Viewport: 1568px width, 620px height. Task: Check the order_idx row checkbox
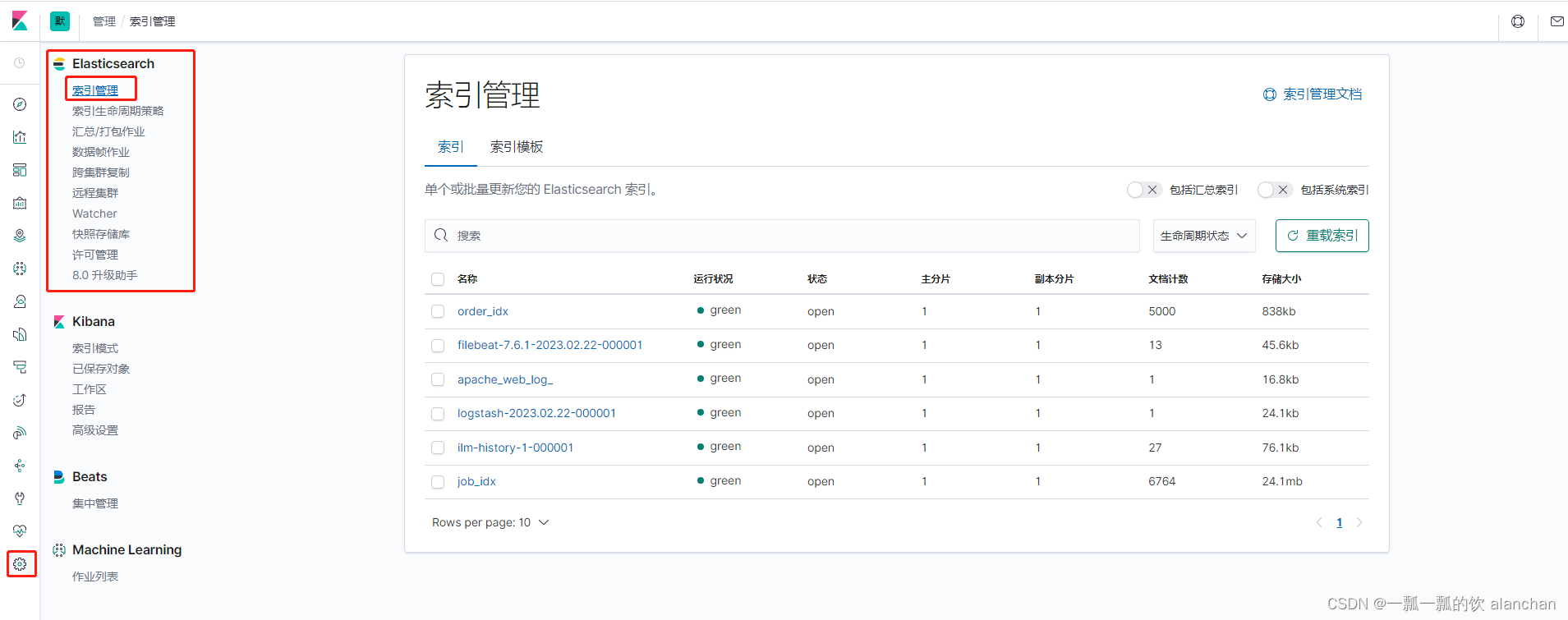tap(438, 311)
